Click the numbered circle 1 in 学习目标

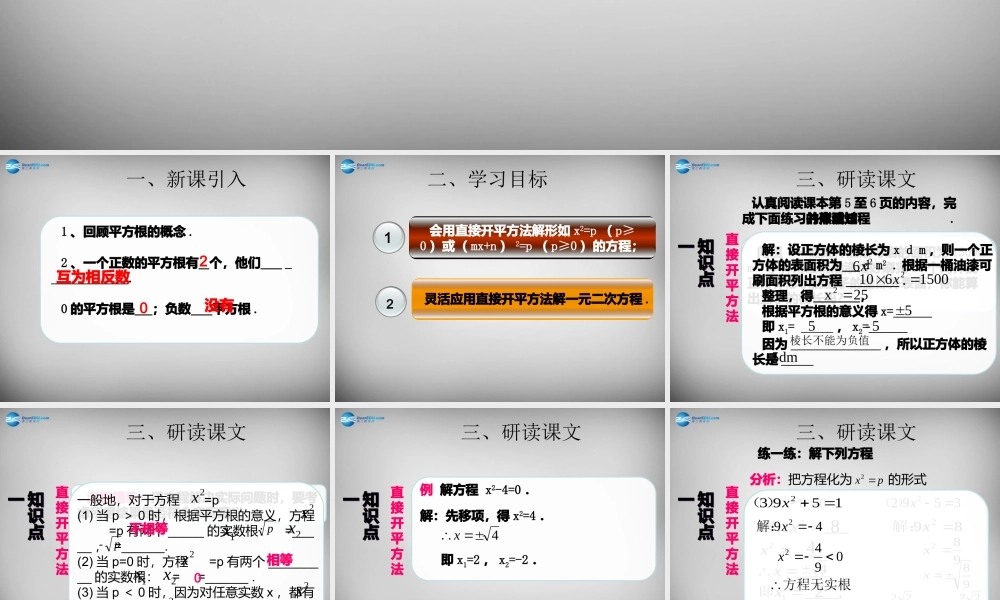[388, 238]
